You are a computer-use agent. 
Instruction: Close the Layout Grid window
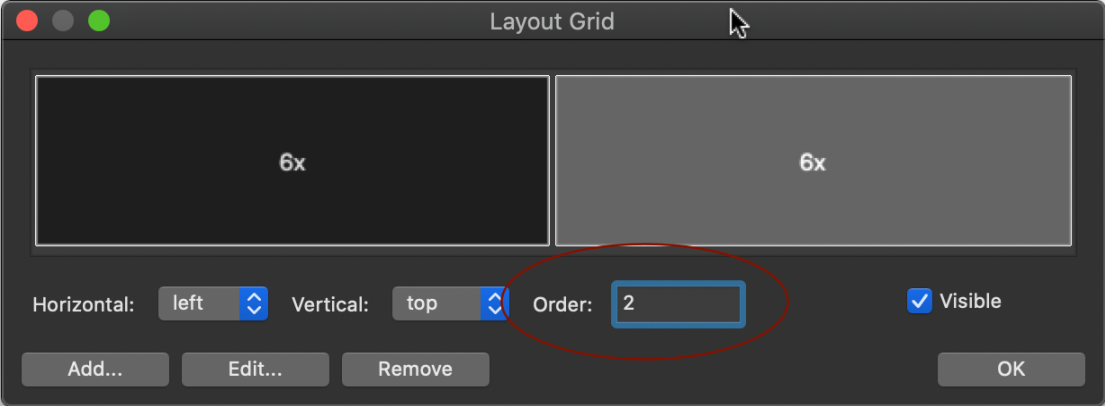[x=28, y=20]
